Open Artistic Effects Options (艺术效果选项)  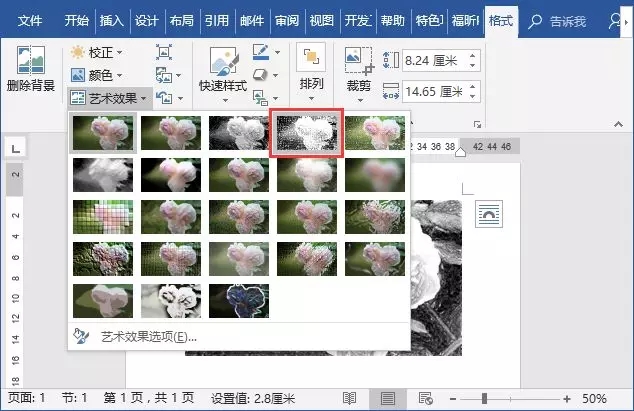coord(239,337)
